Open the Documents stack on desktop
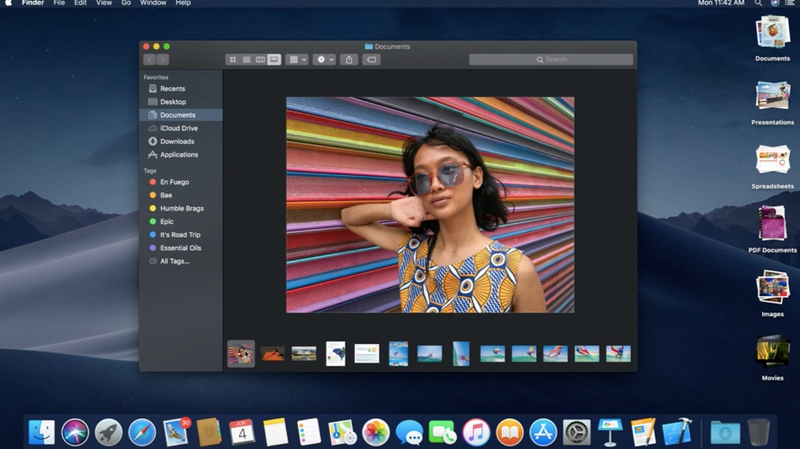The width and height of the screenshot is (800, 449). click(772, 38)
